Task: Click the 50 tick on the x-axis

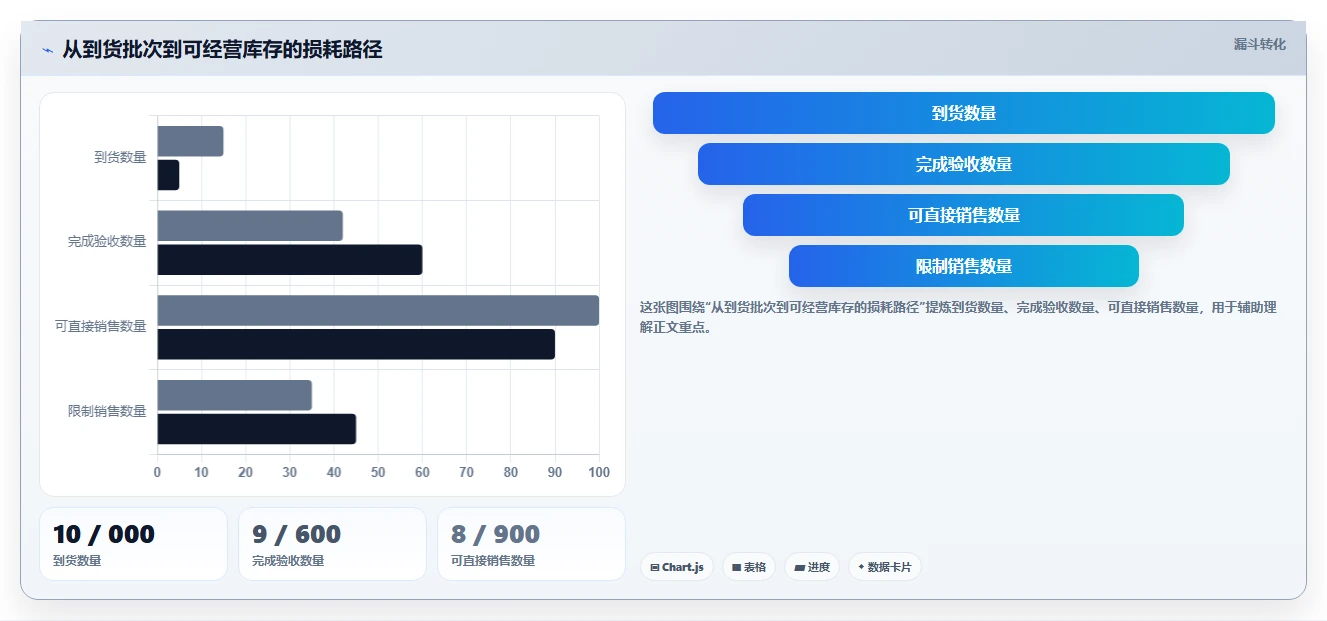Action: click(378, 472)
